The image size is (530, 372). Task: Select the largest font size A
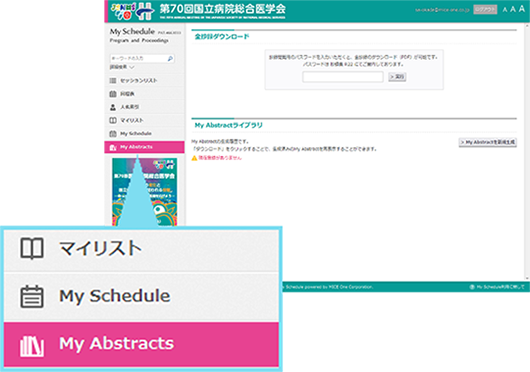pos(522,9)
